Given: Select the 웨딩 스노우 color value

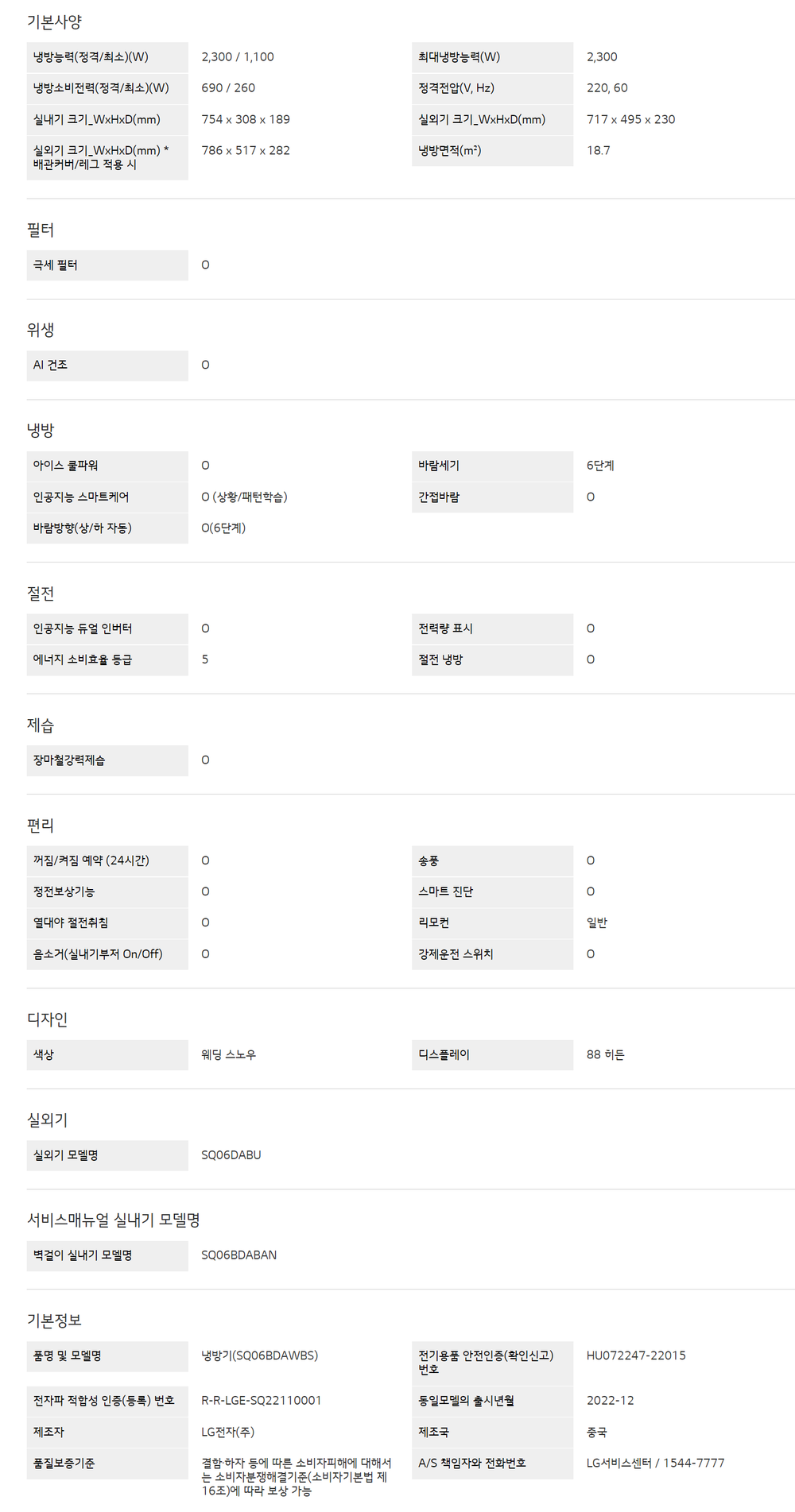Looking at the screenshot, I should point(229,1055).
